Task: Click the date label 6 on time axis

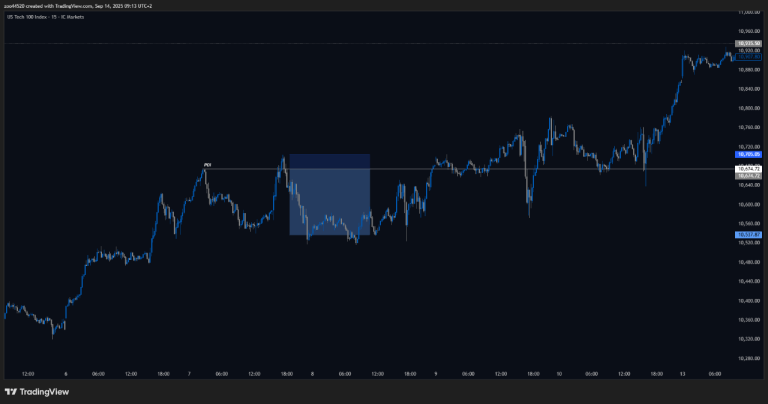Action: click(66, 375)
